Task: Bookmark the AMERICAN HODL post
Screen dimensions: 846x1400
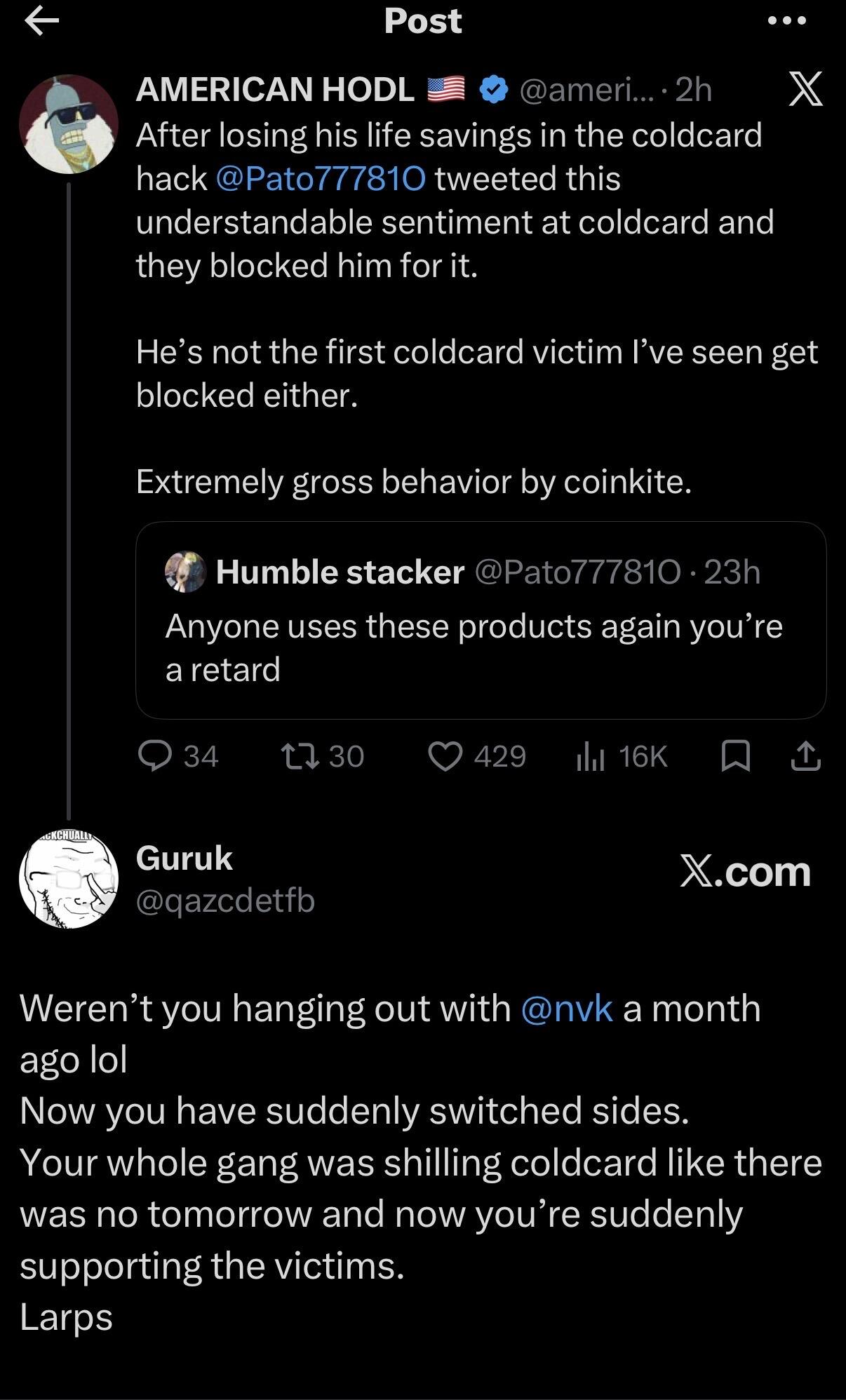Action: (736, 757)
